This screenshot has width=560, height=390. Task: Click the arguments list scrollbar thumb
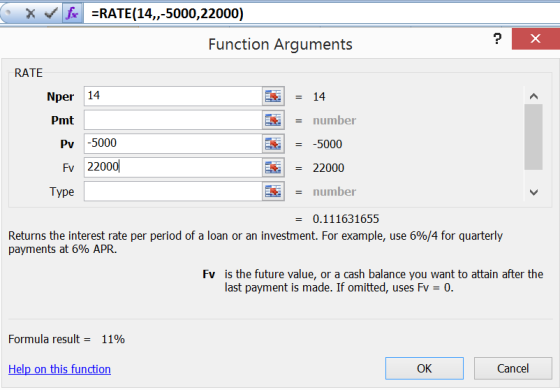pos(534,137)
